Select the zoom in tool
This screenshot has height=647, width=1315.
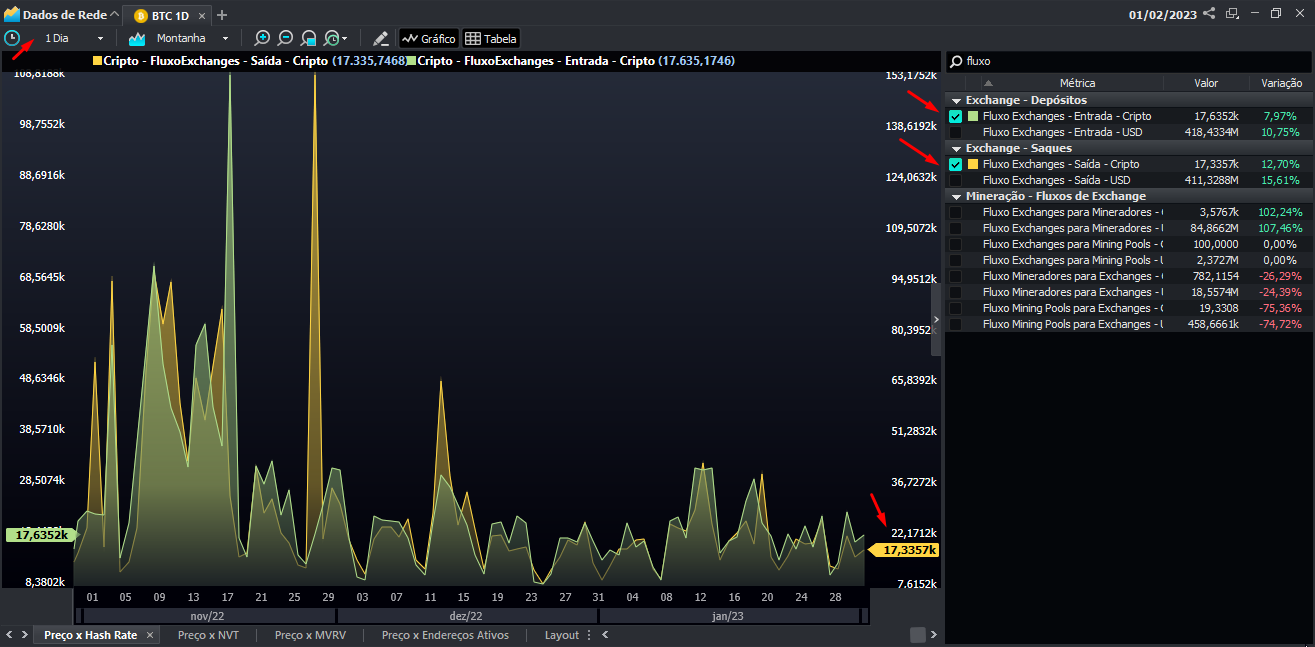point(261,37)
